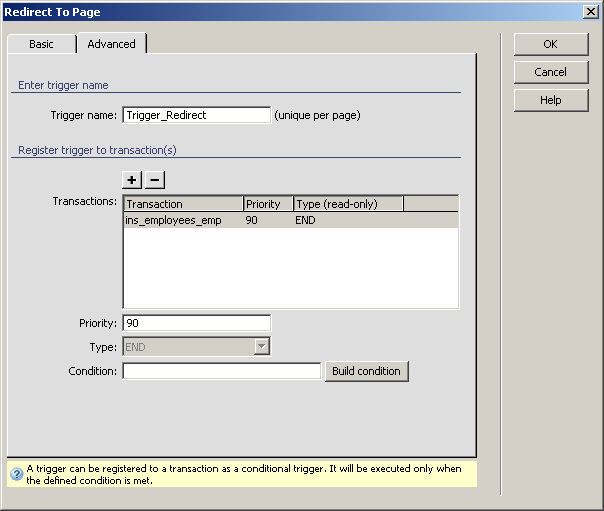Close the Redirect To Page dialog
The height and width of the screenshot is (511, 604).
click(x=590, y=12)
